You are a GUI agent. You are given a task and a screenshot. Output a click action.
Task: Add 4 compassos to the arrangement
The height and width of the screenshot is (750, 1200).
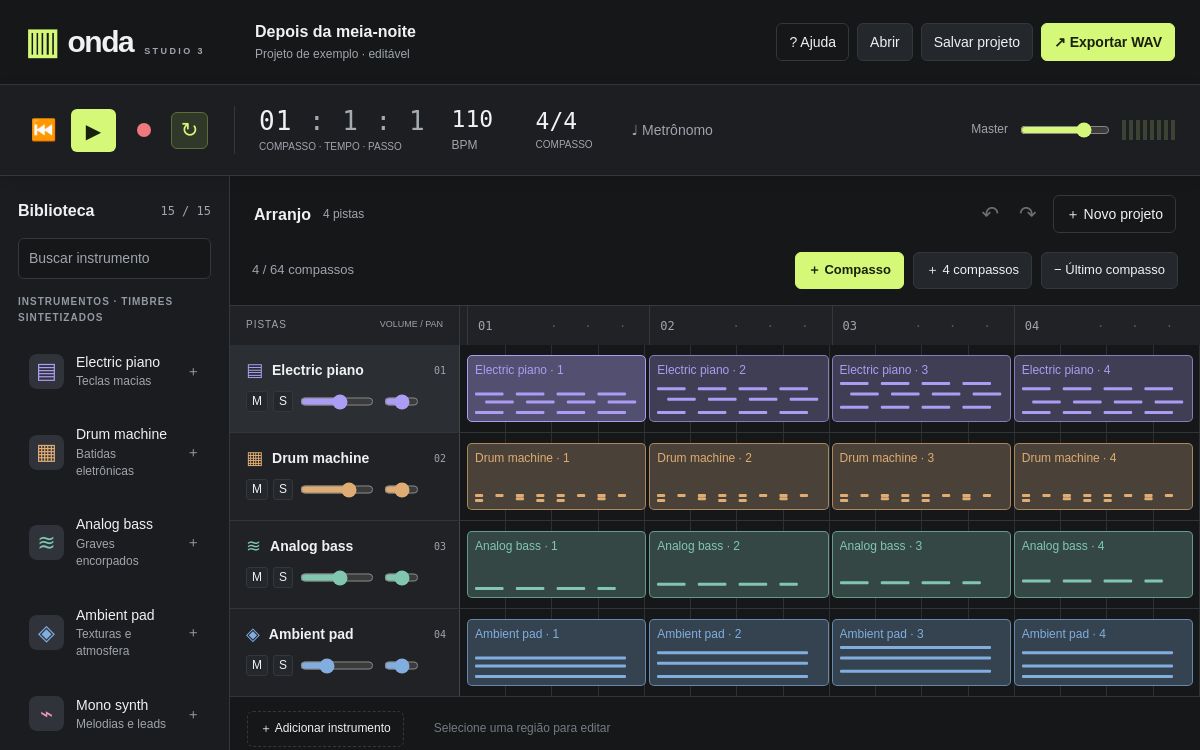972,270
